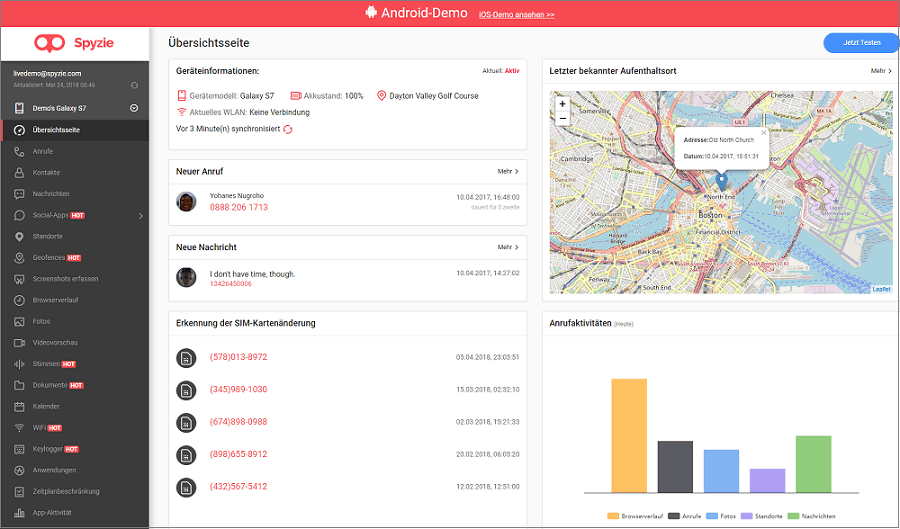The width and height of the screenshot is (900, 529).
Task: Toggle Nachrichten legend color swatch
Action: tap(793, 516)
